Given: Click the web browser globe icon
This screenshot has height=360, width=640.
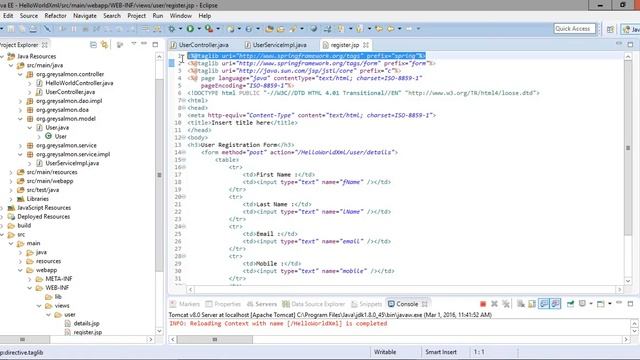Looking at the screenshot, I should point(313,29).
